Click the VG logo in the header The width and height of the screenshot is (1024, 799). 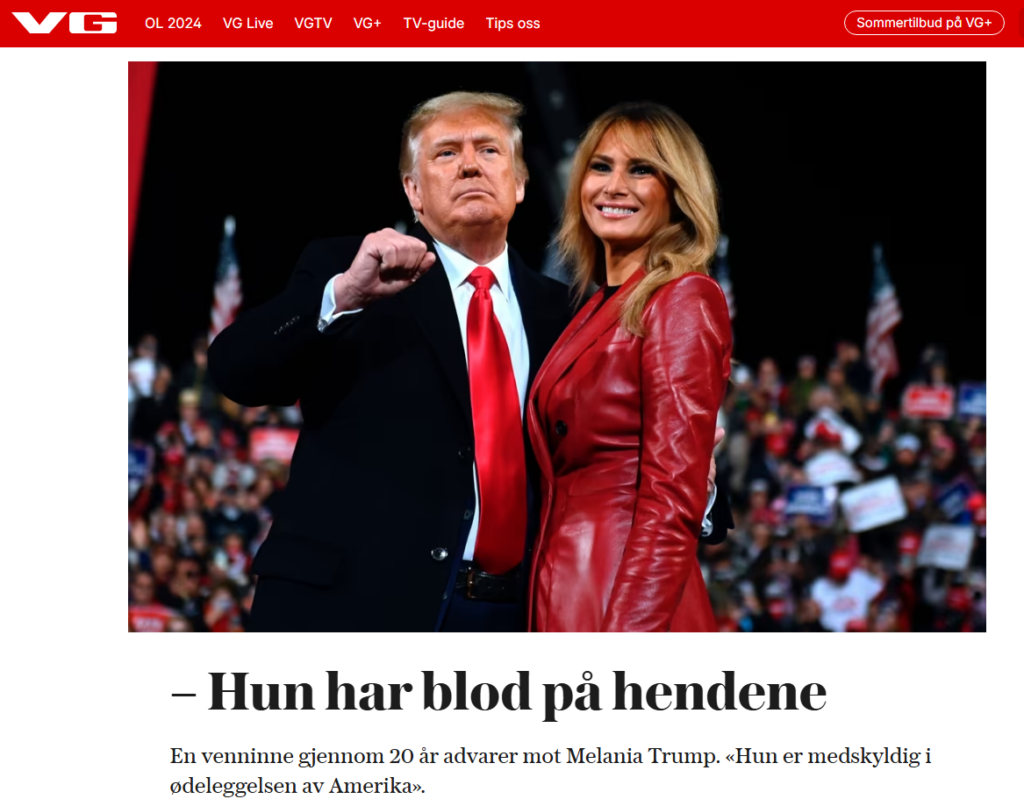pyautogui.click(x=65, y=23)
